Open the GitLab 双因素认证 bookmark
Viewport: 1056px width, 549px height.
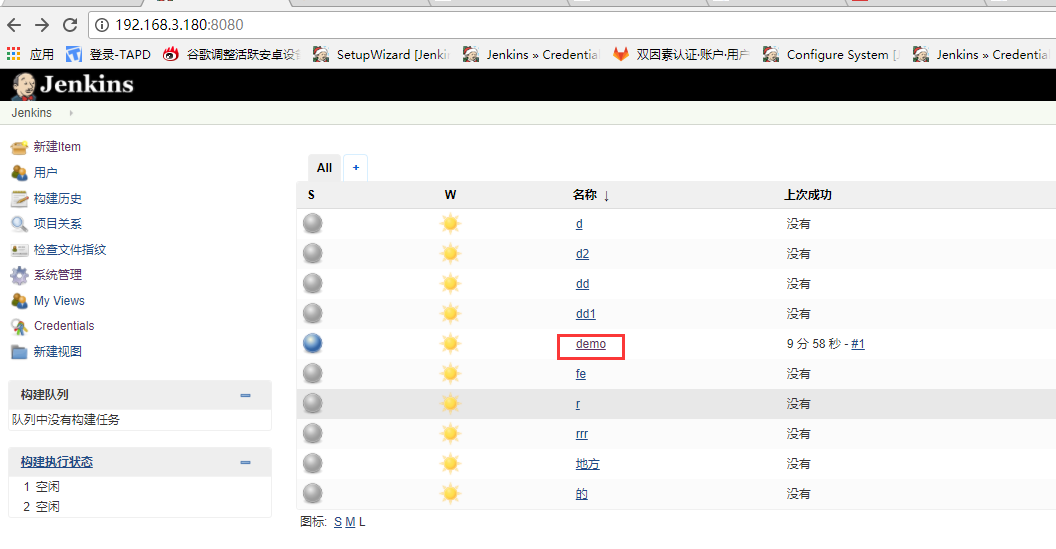coord(681,55)
